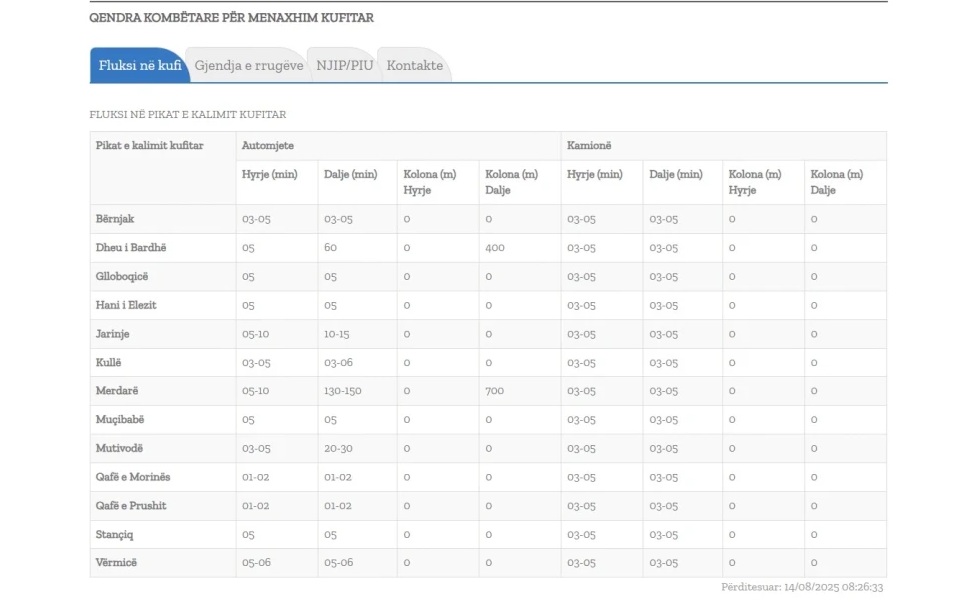
Task: Select the Qafë e Morinës row name
Action: pos(132,477)
